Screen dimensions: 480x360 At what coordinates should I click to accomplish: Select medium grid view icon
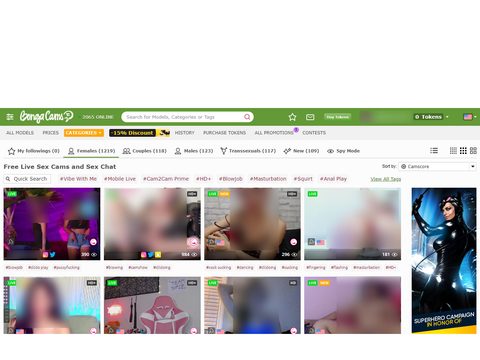tap(463, 151)
